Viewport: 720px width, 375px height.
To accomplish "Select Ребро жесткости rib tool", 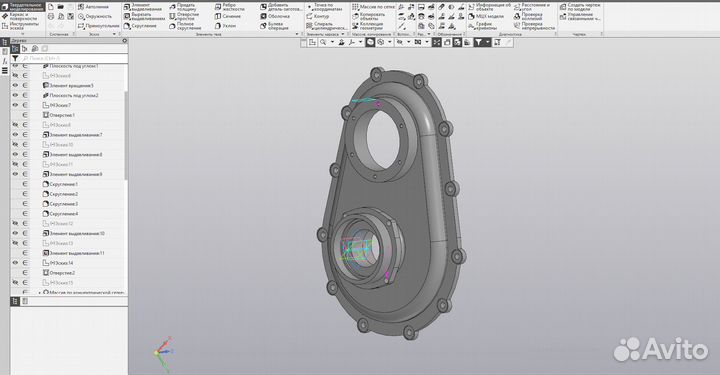I will 230,6.
